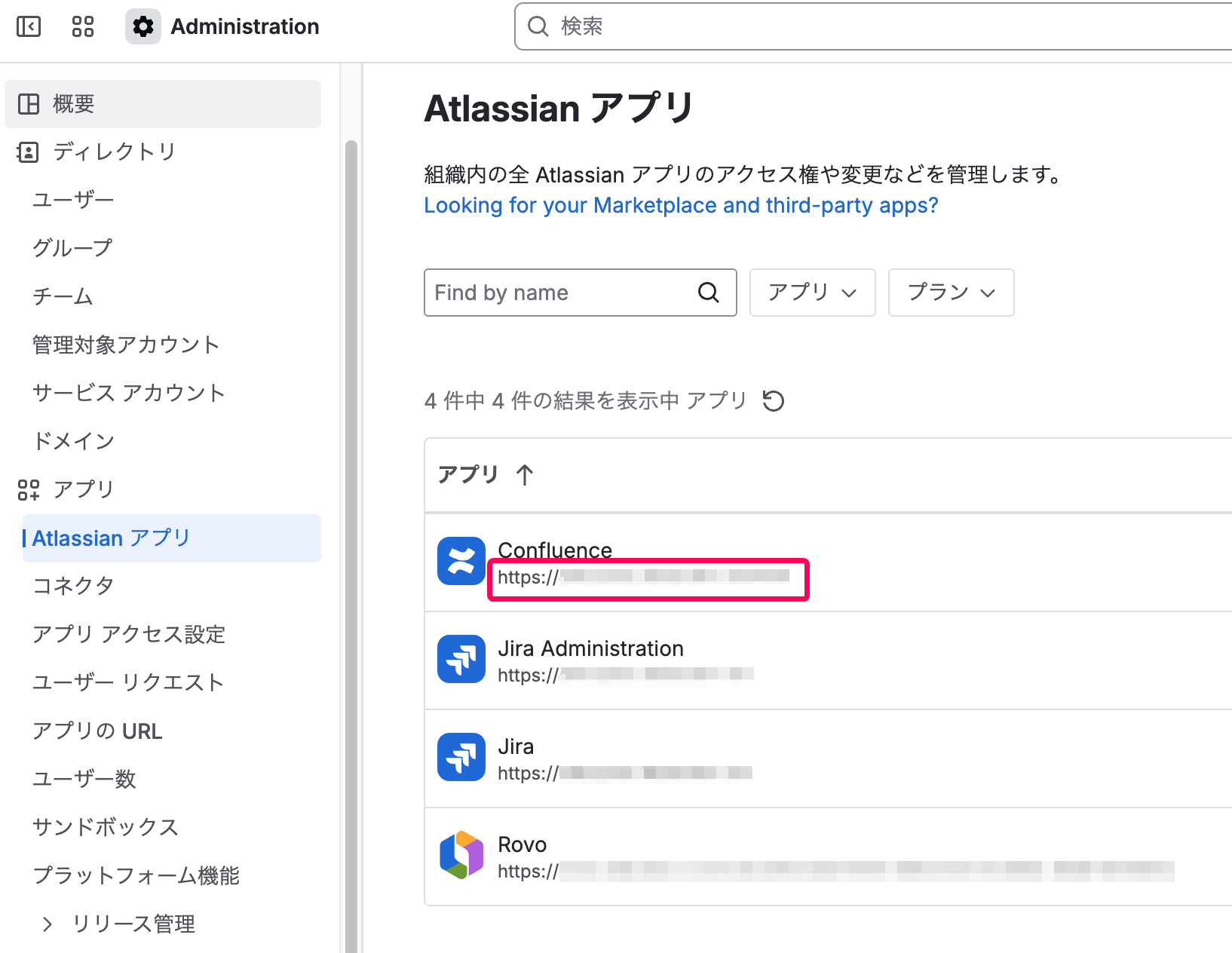This screenshot has height=953, width=1232.
Task: Go to サンドボックス in the sidebar
Action: pyautogui.click(x=106, y=828)
